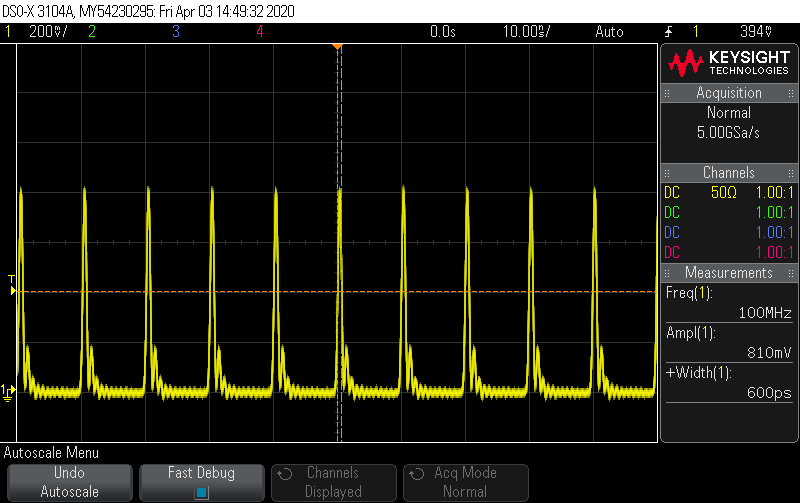Viewport: 800px width, 503px height.
Task: Click the green 1.00:1 probe ratio
Action: [774, 213]
